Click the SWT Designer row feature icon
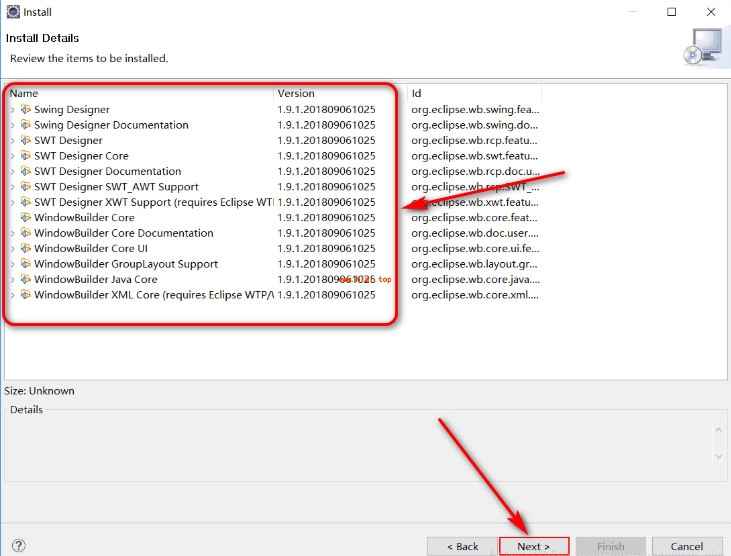Image resolution: width=731 pixels, height=556 pixels. (26, 140)
